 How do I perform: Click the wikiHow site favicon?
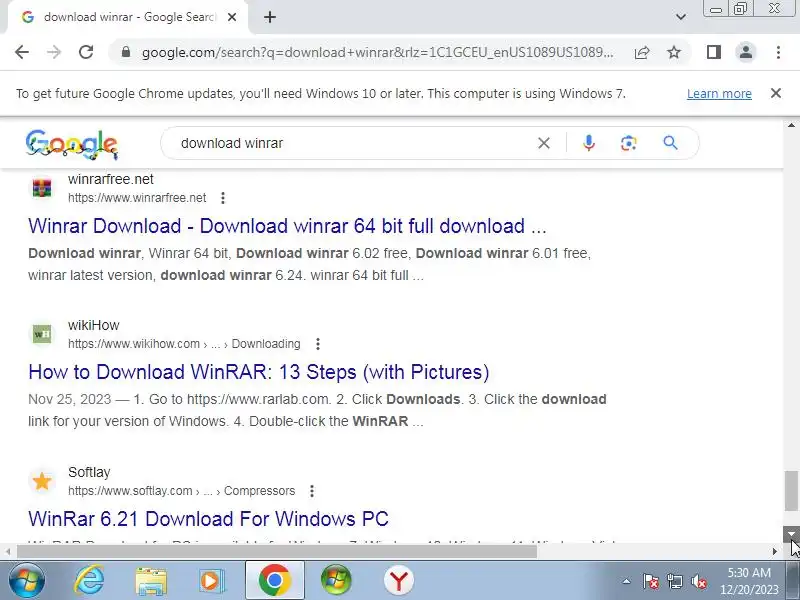coord(42,334)
